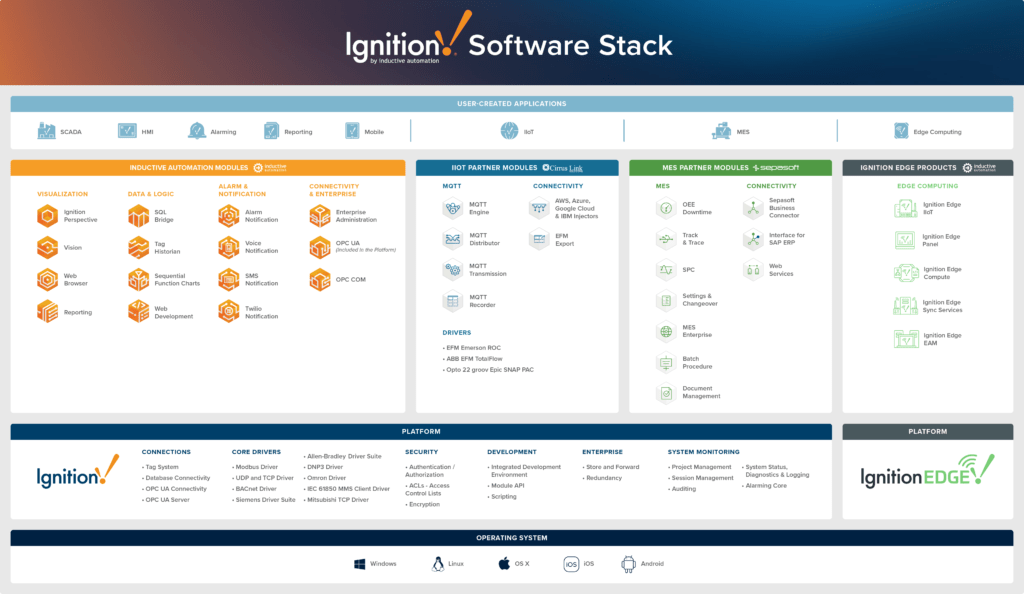Click the Ignition Edge platform logo
Viewport: 1024px width, 594px height.
tap(927, 471)
